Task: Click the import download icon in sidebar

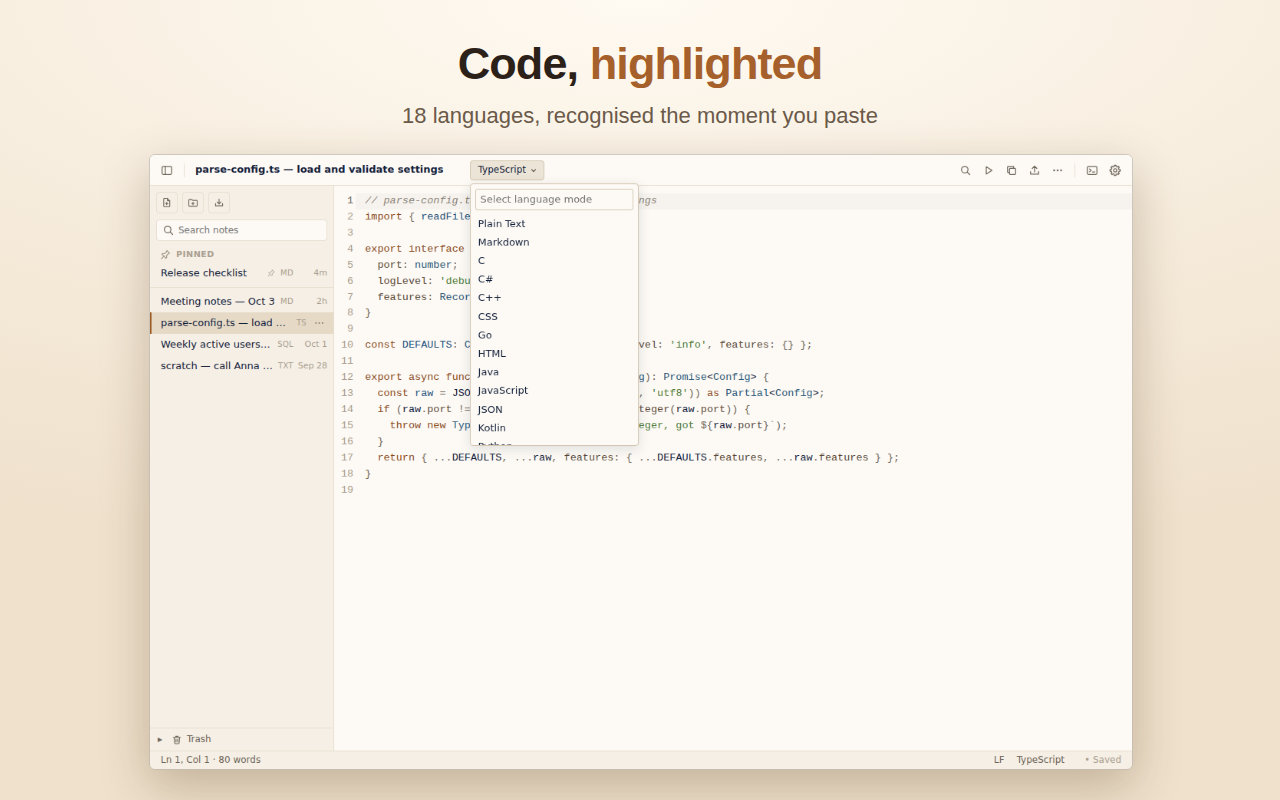Action: click(219, 203)
